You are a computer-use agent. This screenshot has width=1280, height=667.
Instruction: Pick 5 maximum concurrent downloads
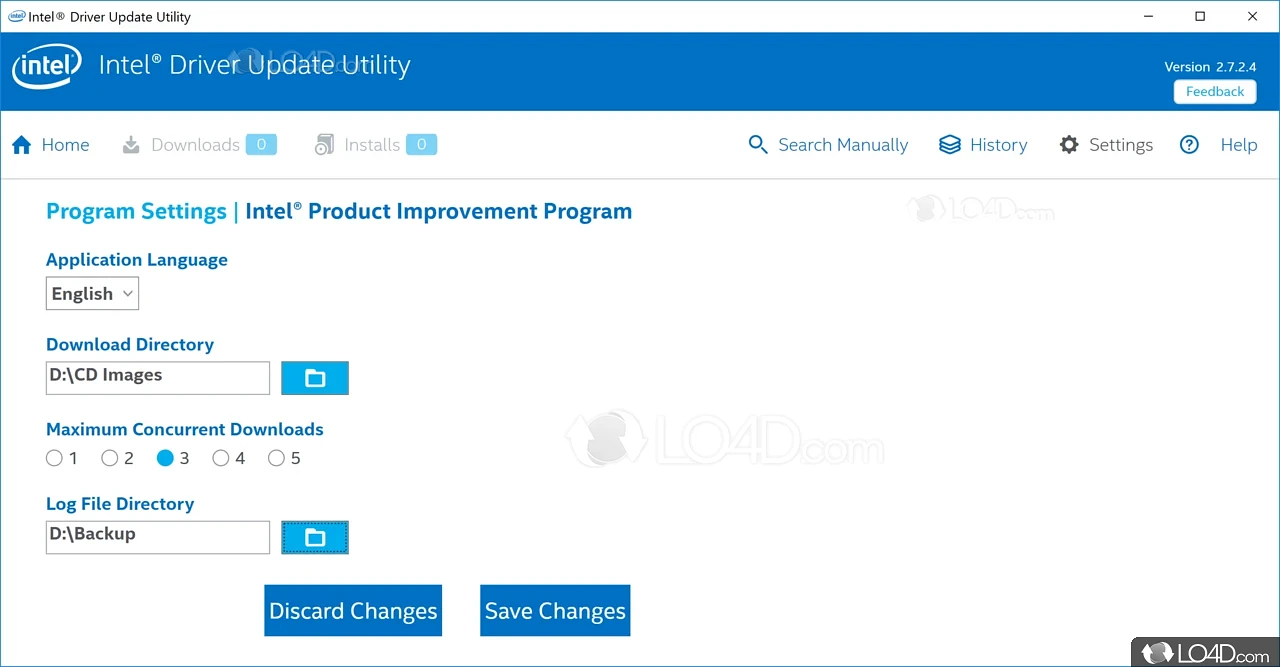click(x=276, y=459)
